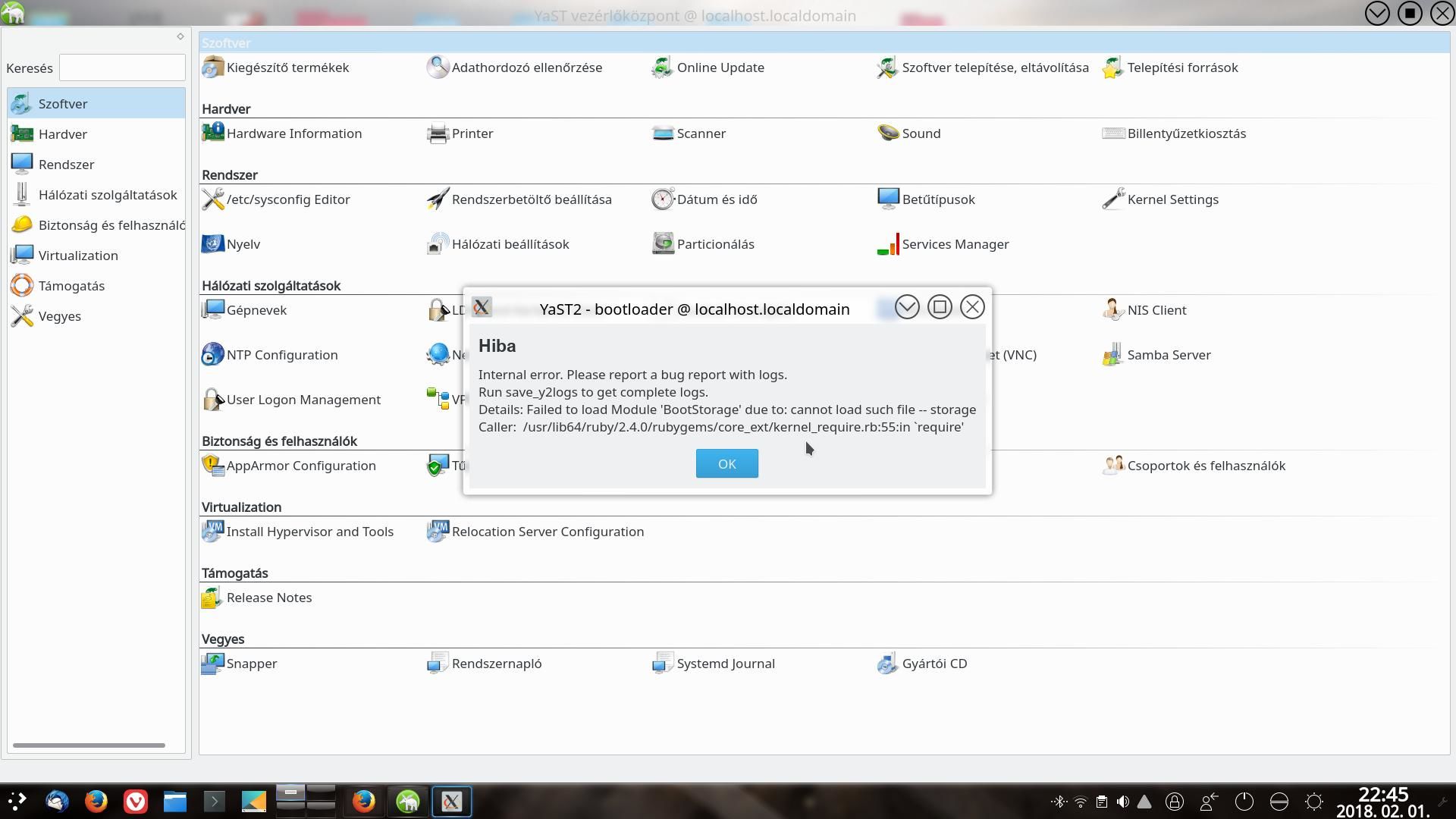Open the bootloader dialog window menu icon

point(482,307)
